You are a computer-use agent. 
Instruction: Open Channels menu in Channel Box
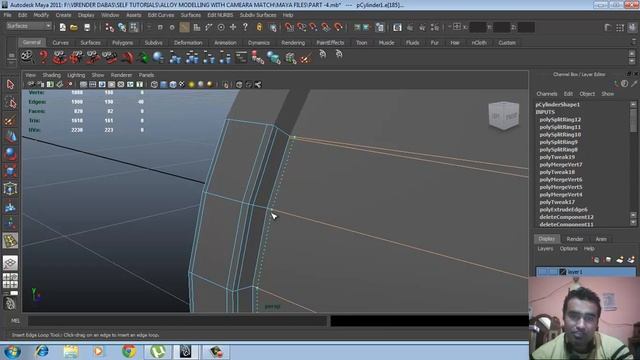(547, 94)
